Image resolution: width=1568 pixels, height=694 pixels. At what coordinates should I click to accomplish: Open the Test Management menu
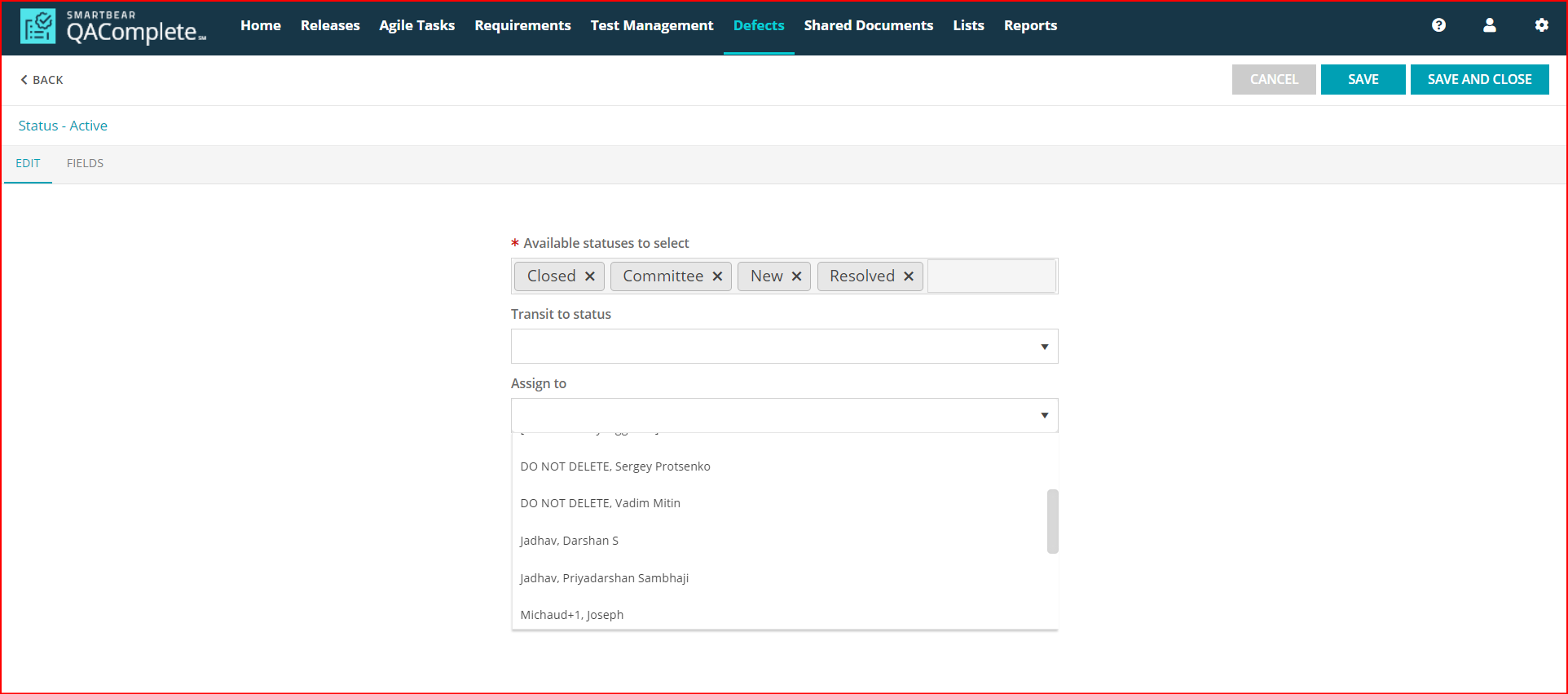[x=651, y=25]
